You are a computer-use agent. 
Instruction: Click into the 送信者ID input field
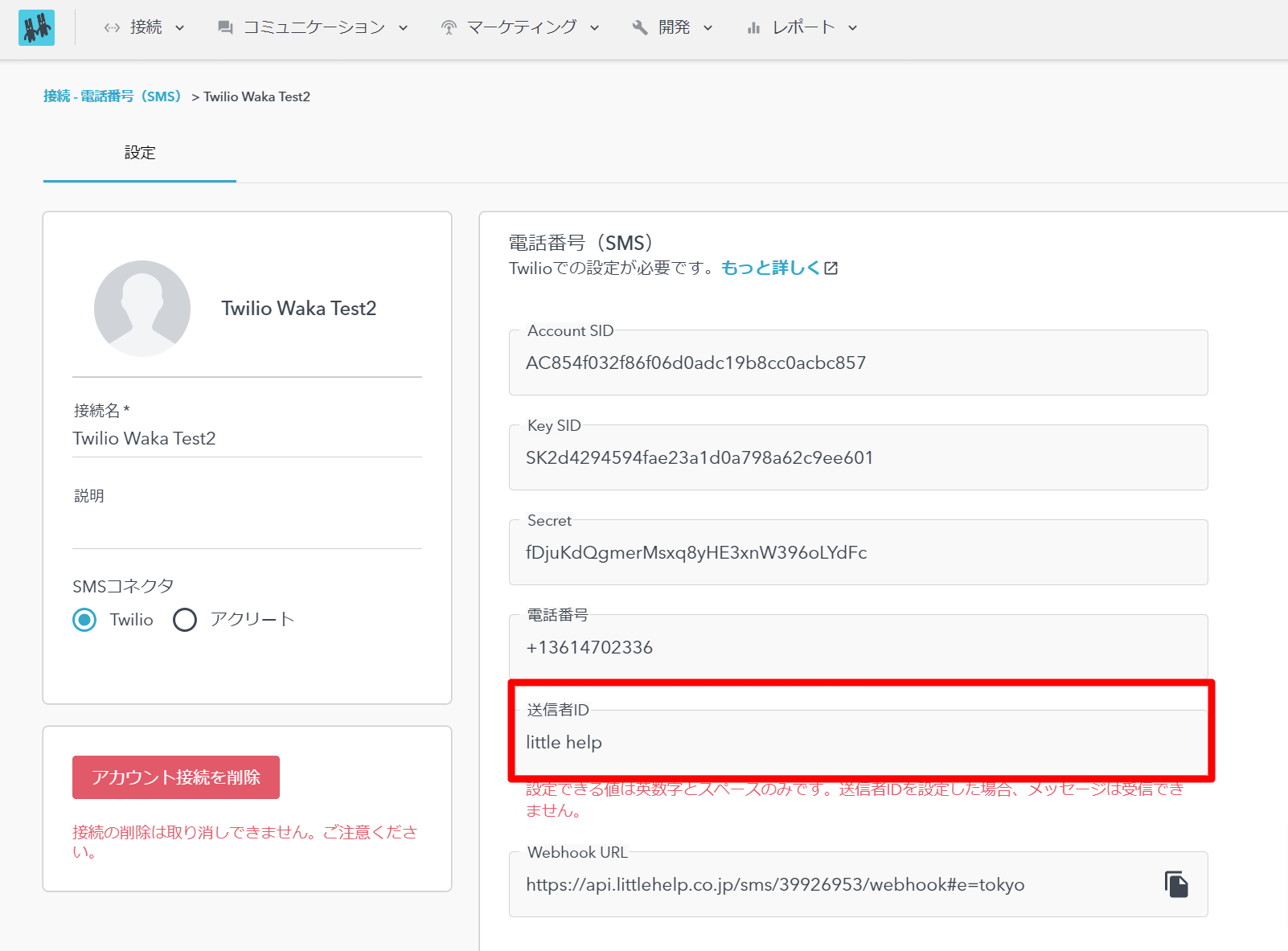857,742
